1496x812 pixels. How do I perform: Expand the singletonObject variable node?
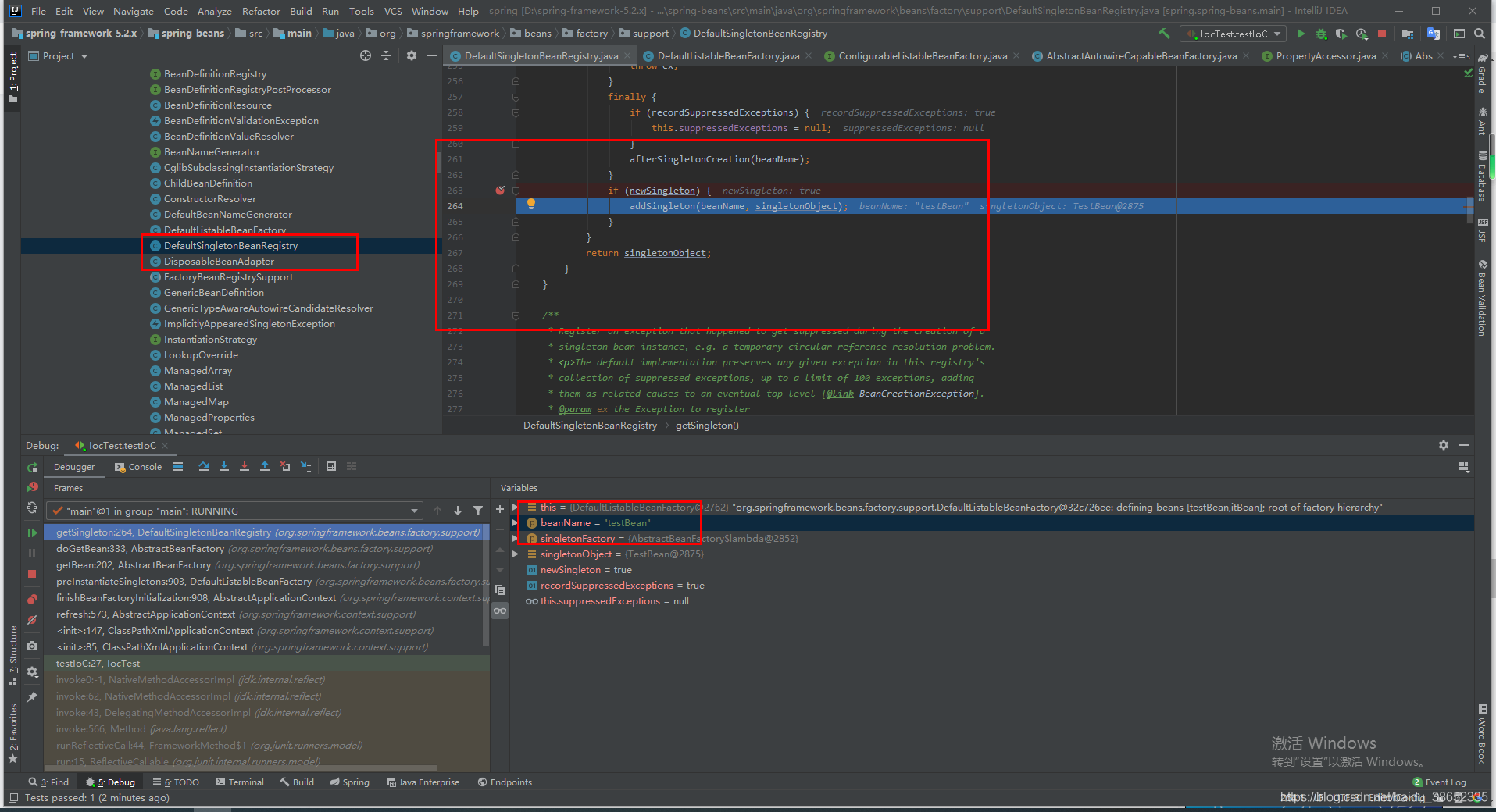point(516,554)
